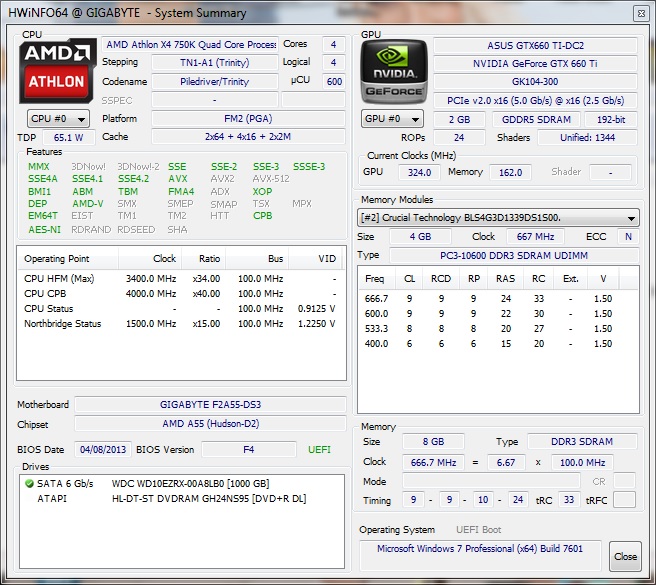Click the CL column header

point(409,279)
